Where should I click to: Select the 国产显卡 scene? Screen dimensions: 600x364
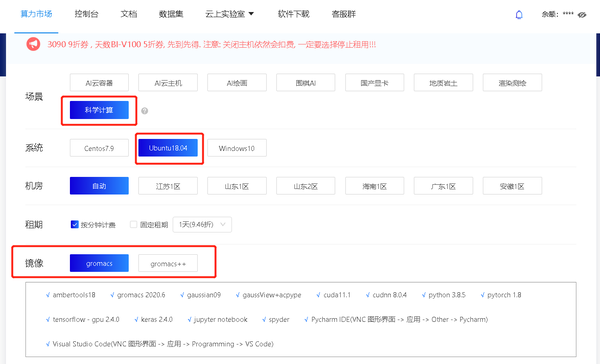tap(375, 83)
